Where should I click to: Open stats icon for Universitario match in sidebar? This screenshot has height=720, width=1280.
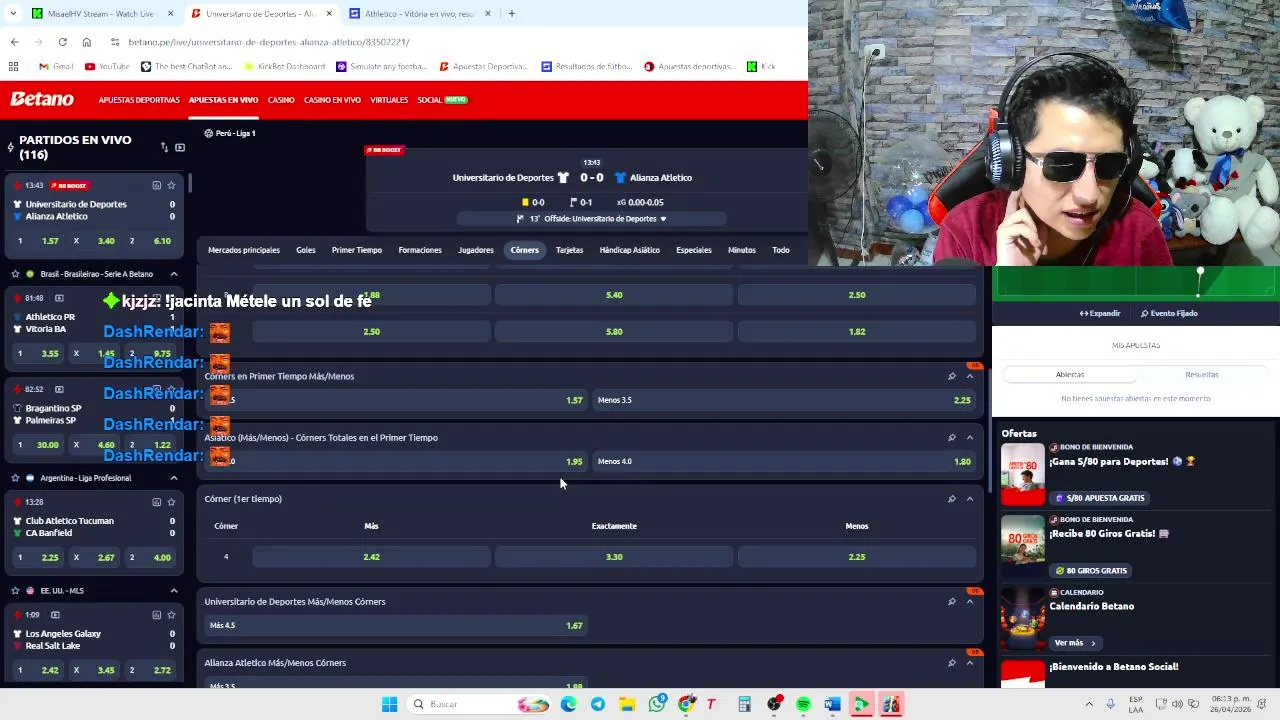[x=156, y=185]
